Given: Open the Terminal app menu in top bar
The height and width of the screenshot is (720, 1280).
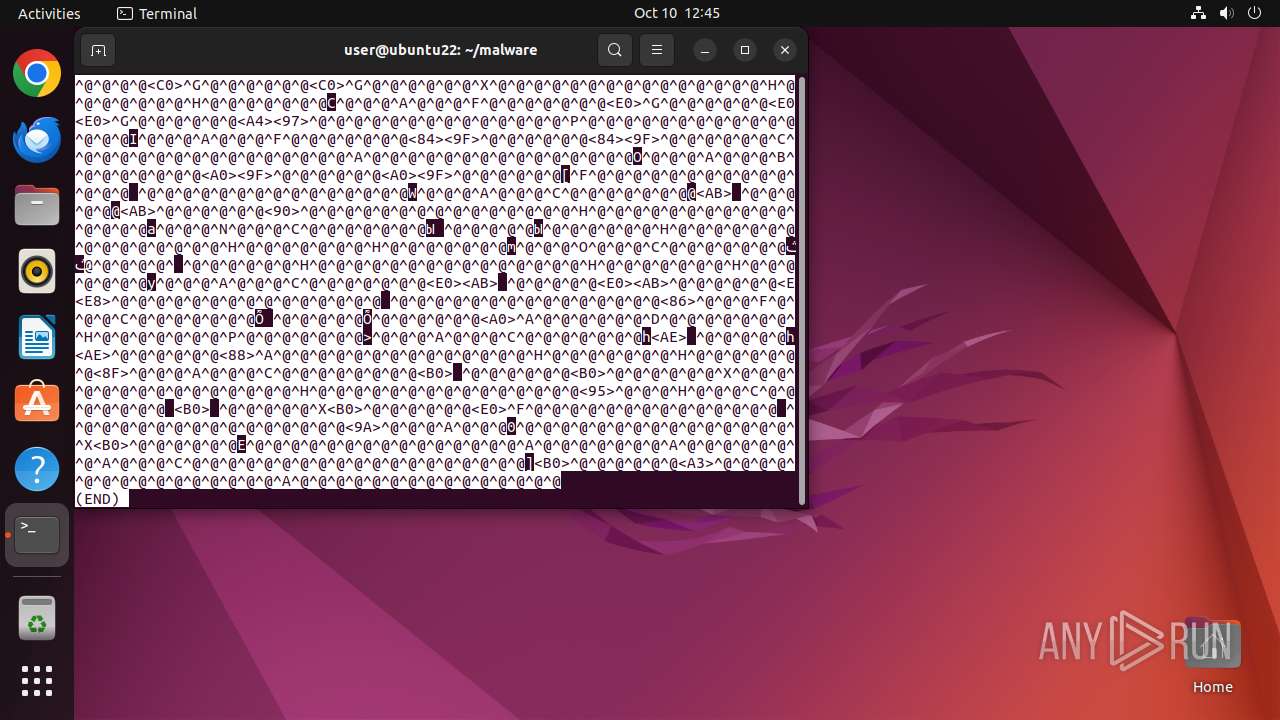Looking at the screenshot, I should point(157,13).
